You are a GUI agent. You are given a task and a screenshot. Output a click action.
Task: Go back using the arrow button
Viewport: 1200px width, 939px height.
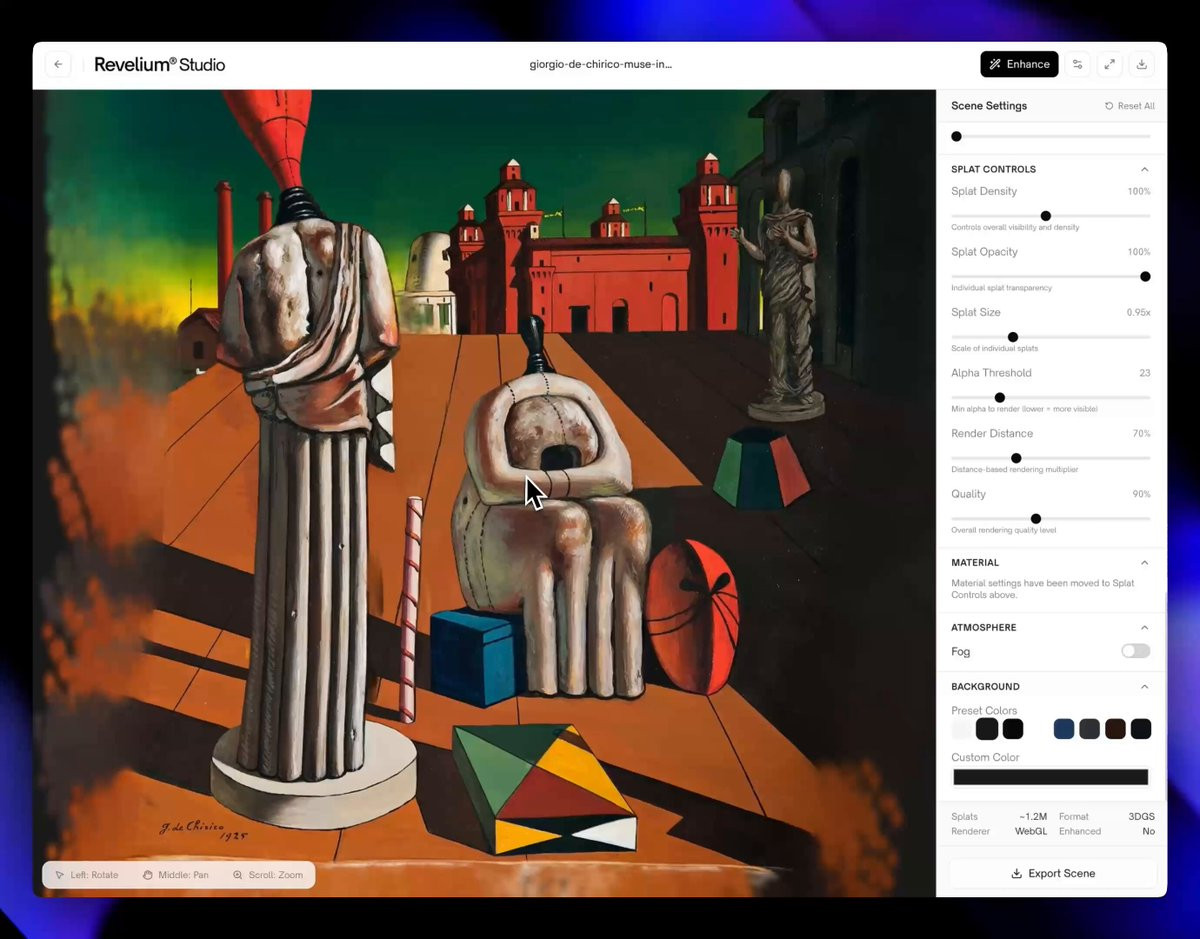coord(58,64)
